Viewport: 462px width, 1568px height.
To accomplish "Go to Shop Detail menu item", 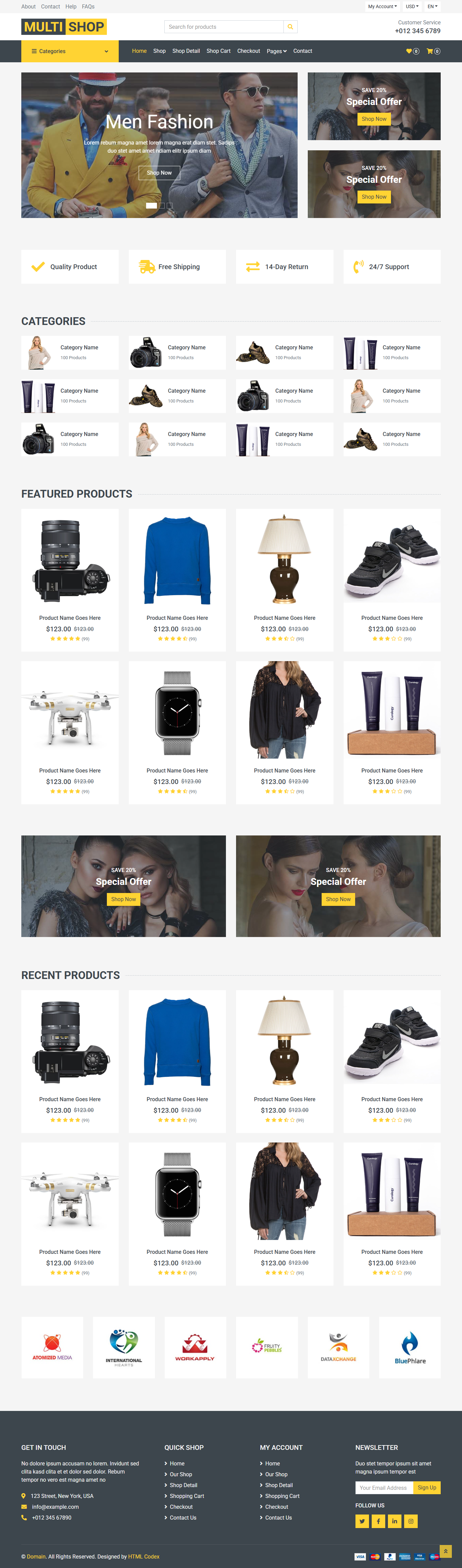I will [186, 51].
